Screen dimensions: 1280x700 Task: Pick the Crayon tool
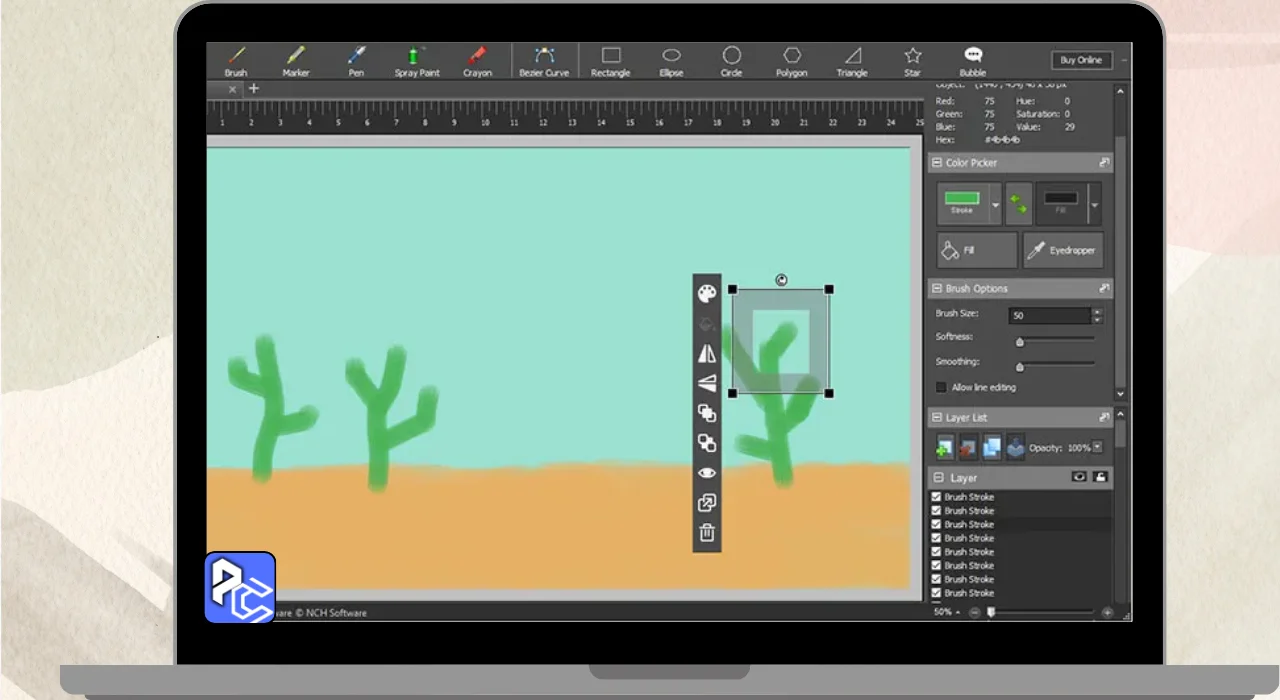[x=477, y=61]
